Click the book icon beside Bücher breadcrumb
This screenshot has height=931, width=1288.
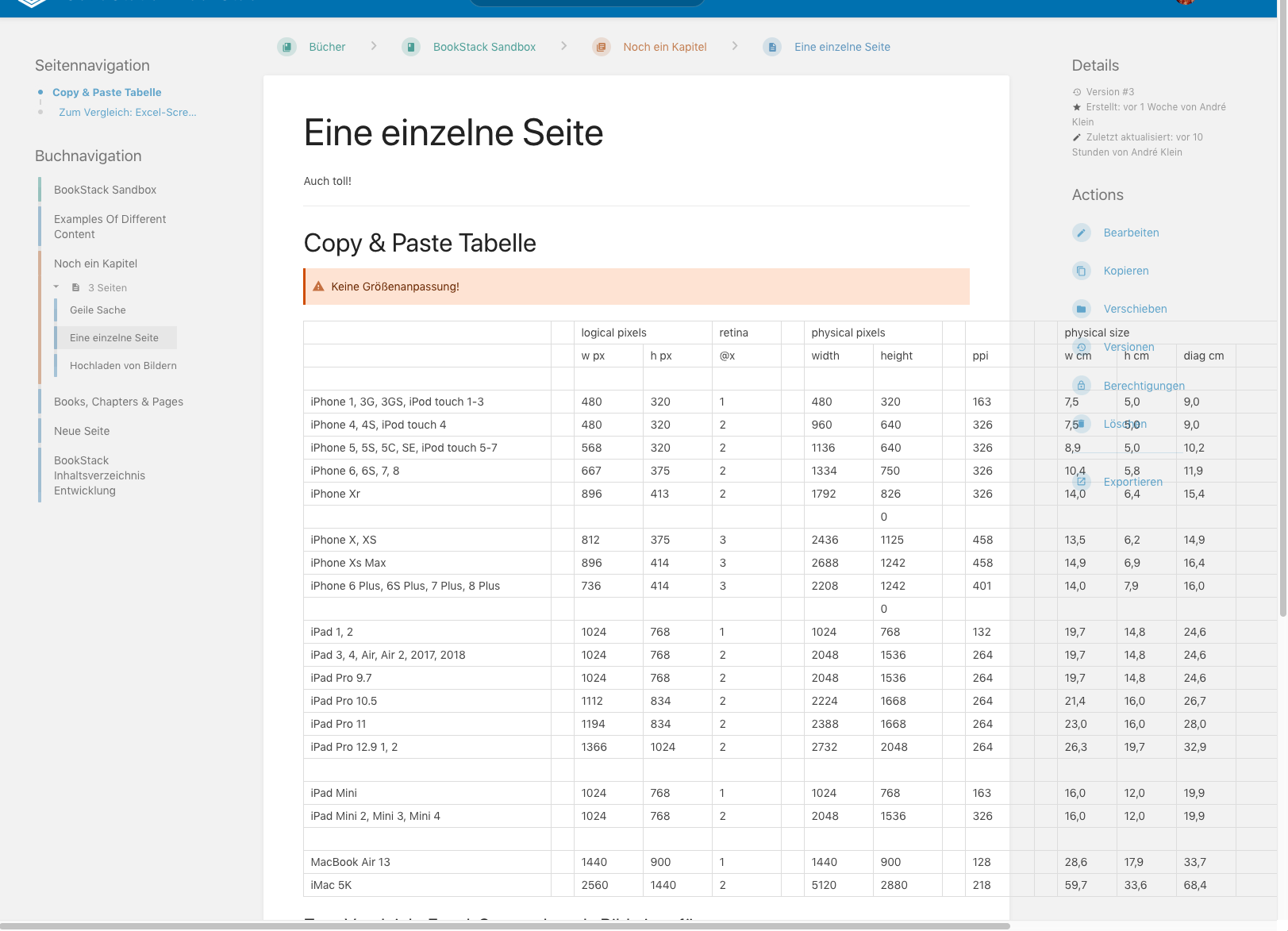point(286,46)
